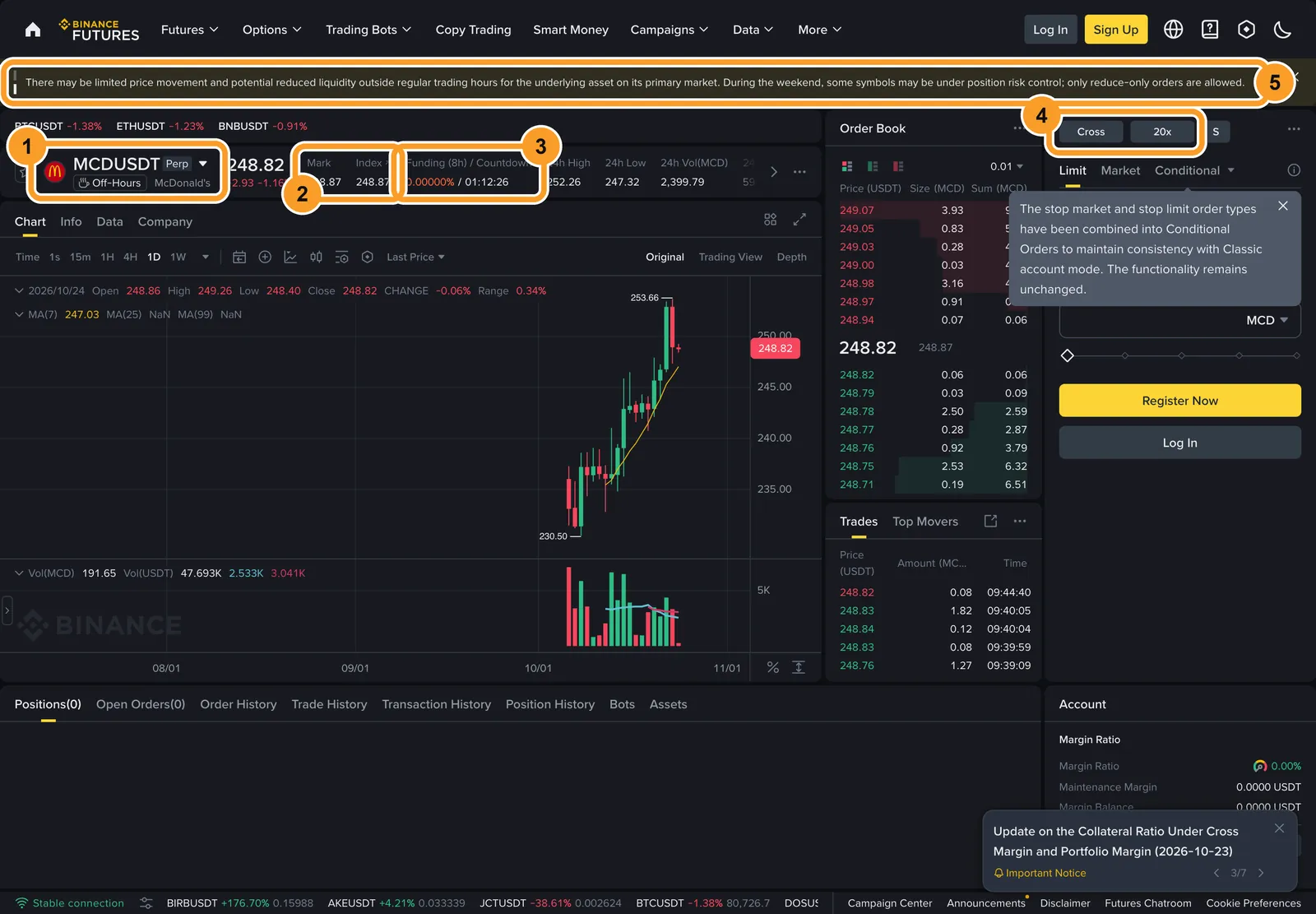Image resolution: width=1316 pixels, height=914 pixels.
Task: Collapse the MA(7) indicator row
Action: pyautogui.click(x=19, y=314)
